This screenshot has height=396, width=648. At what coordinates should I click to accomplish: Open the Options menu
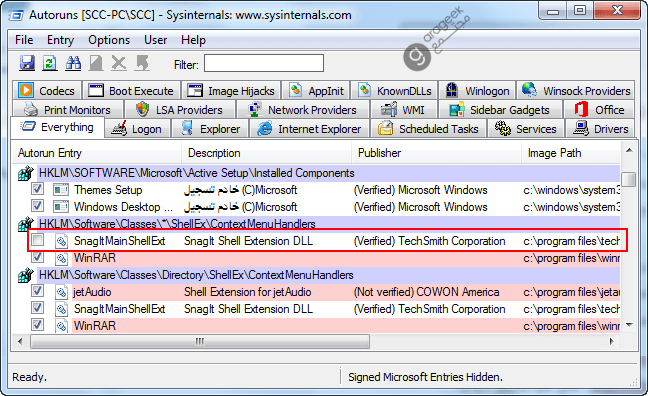[x=109, y=40]
